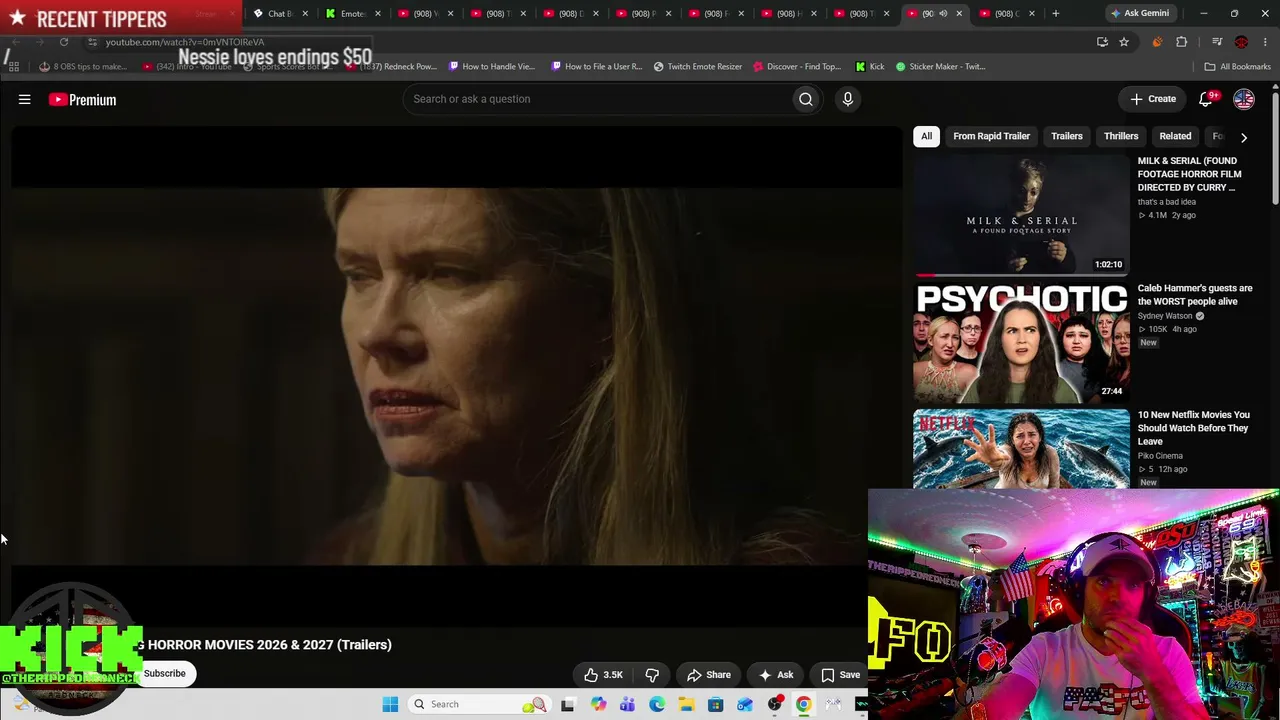Open Microsoft Teams from the taskbar
1280x720 pixels.
pyautogui.click(x=627, y=704)
